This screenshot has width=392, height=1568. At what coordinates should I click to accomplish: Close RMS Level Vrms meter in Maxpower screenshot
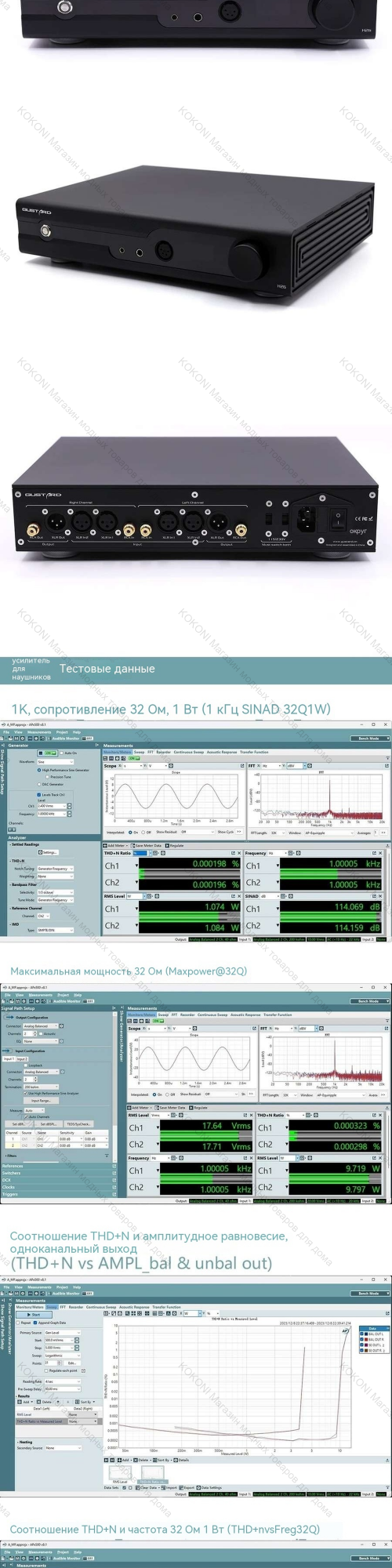tap(251, 1115)
